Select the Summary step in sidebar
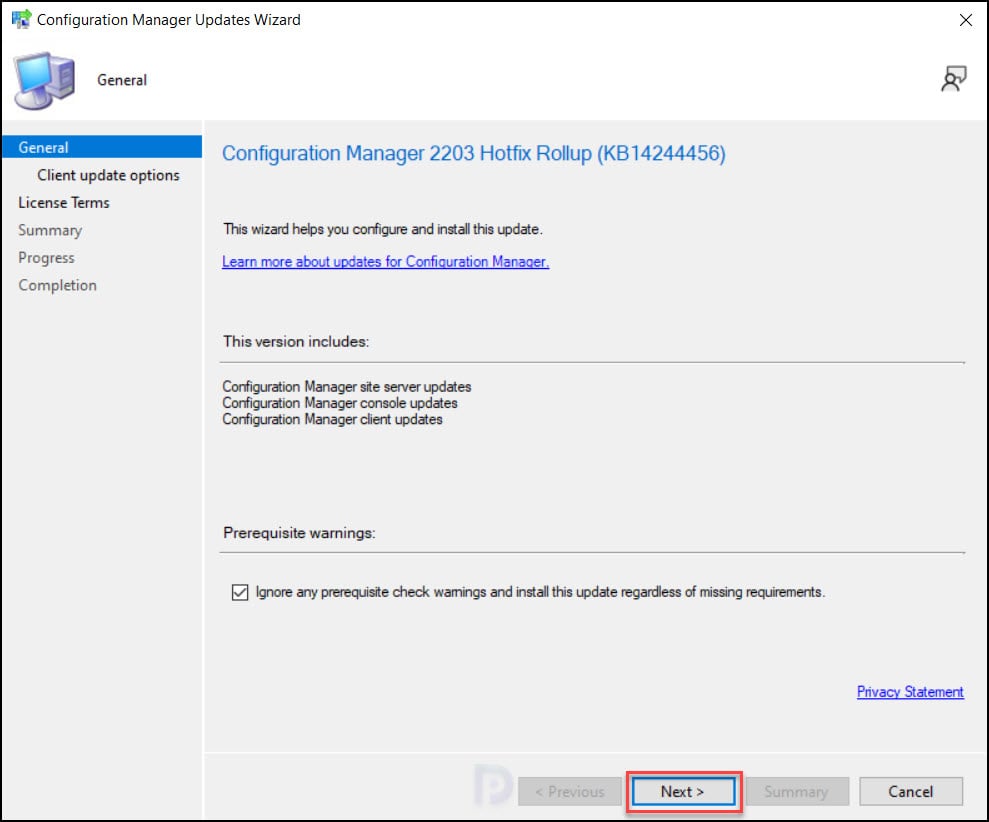Viewport: 989px width, 822px height. [50, 230]
